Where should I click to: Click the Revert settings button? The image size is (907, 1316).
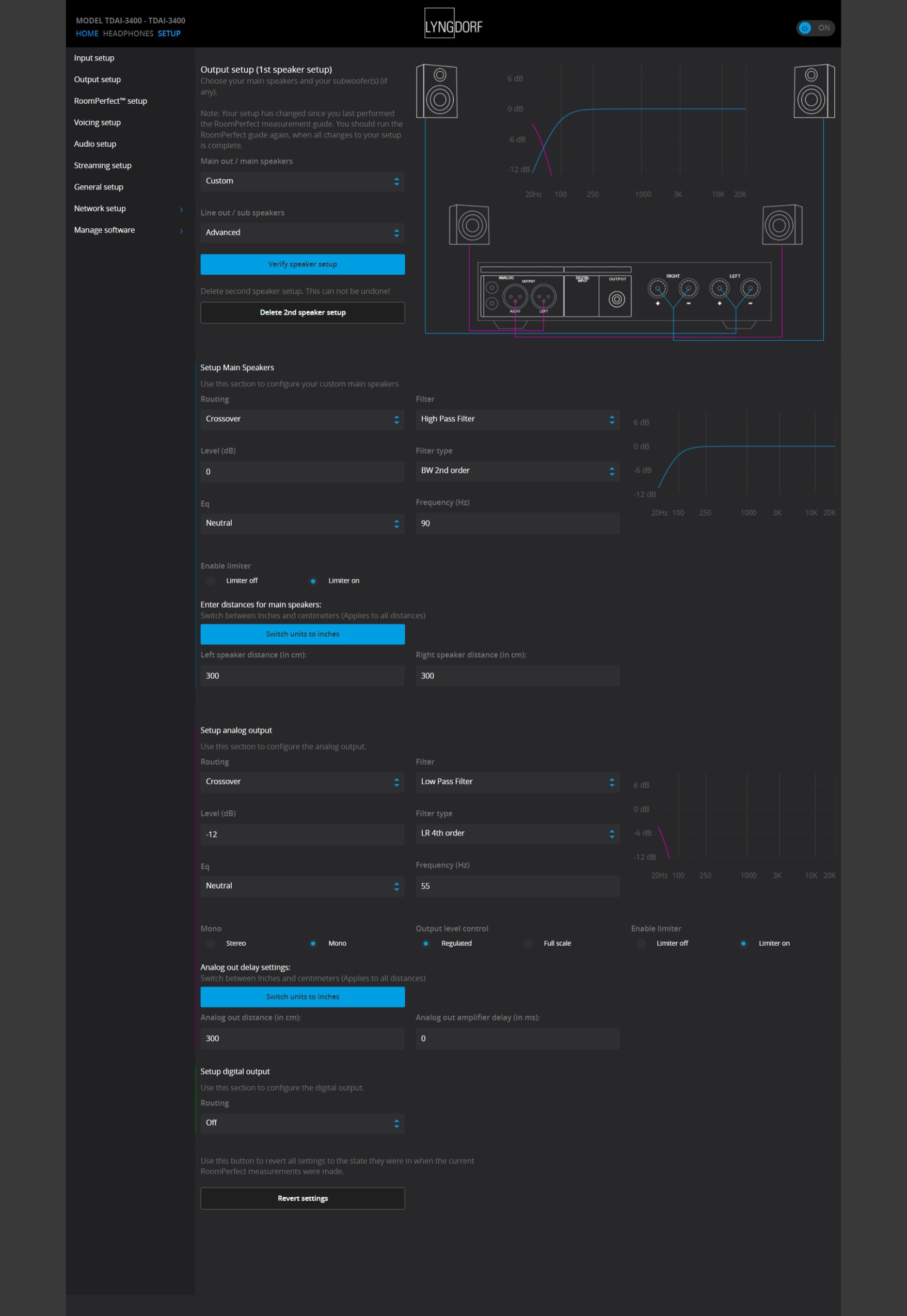pyautogui.click(x=302, y=1198)
